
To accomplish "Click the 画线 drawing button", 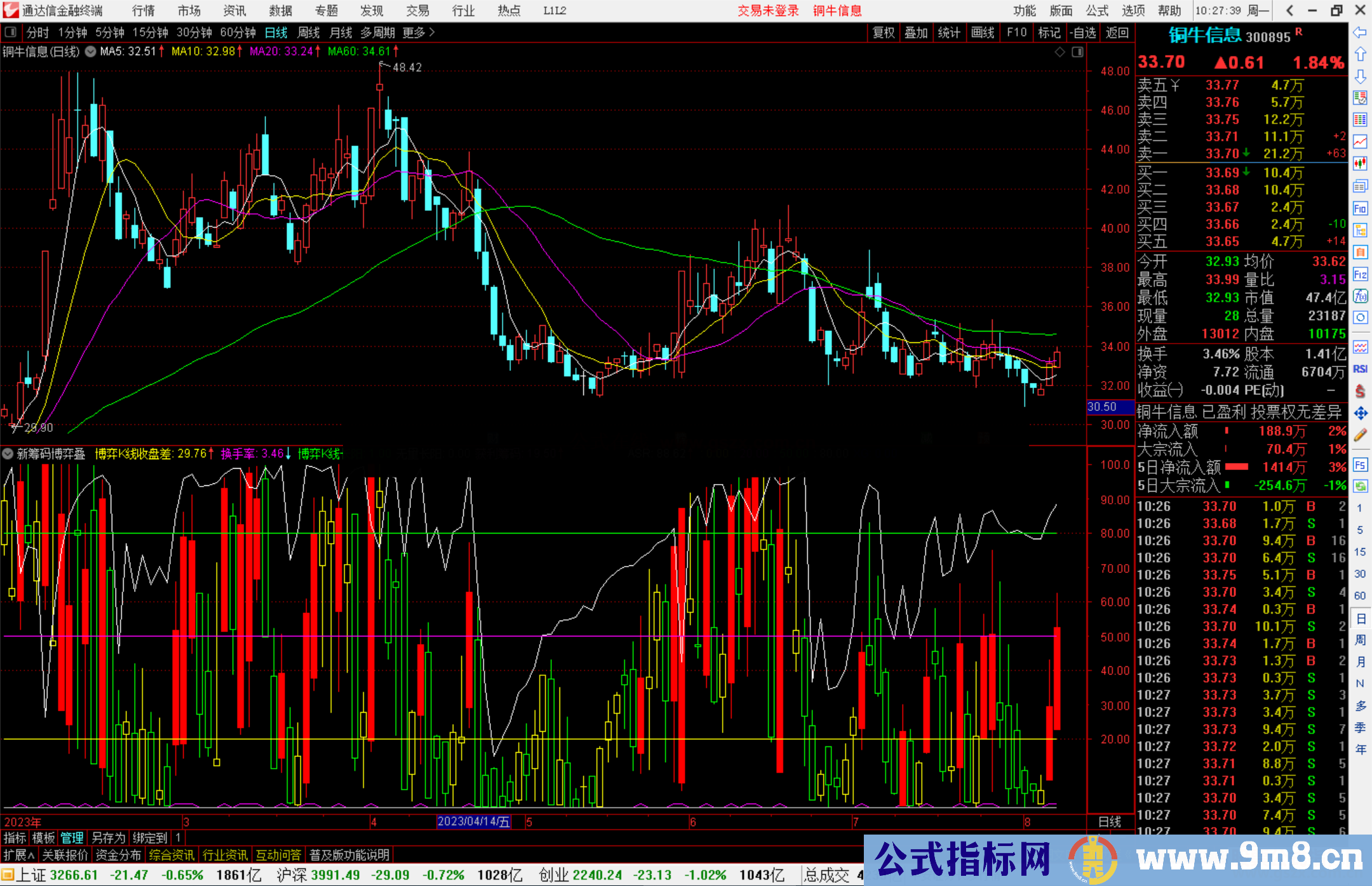I will click(x=983, y=32).
